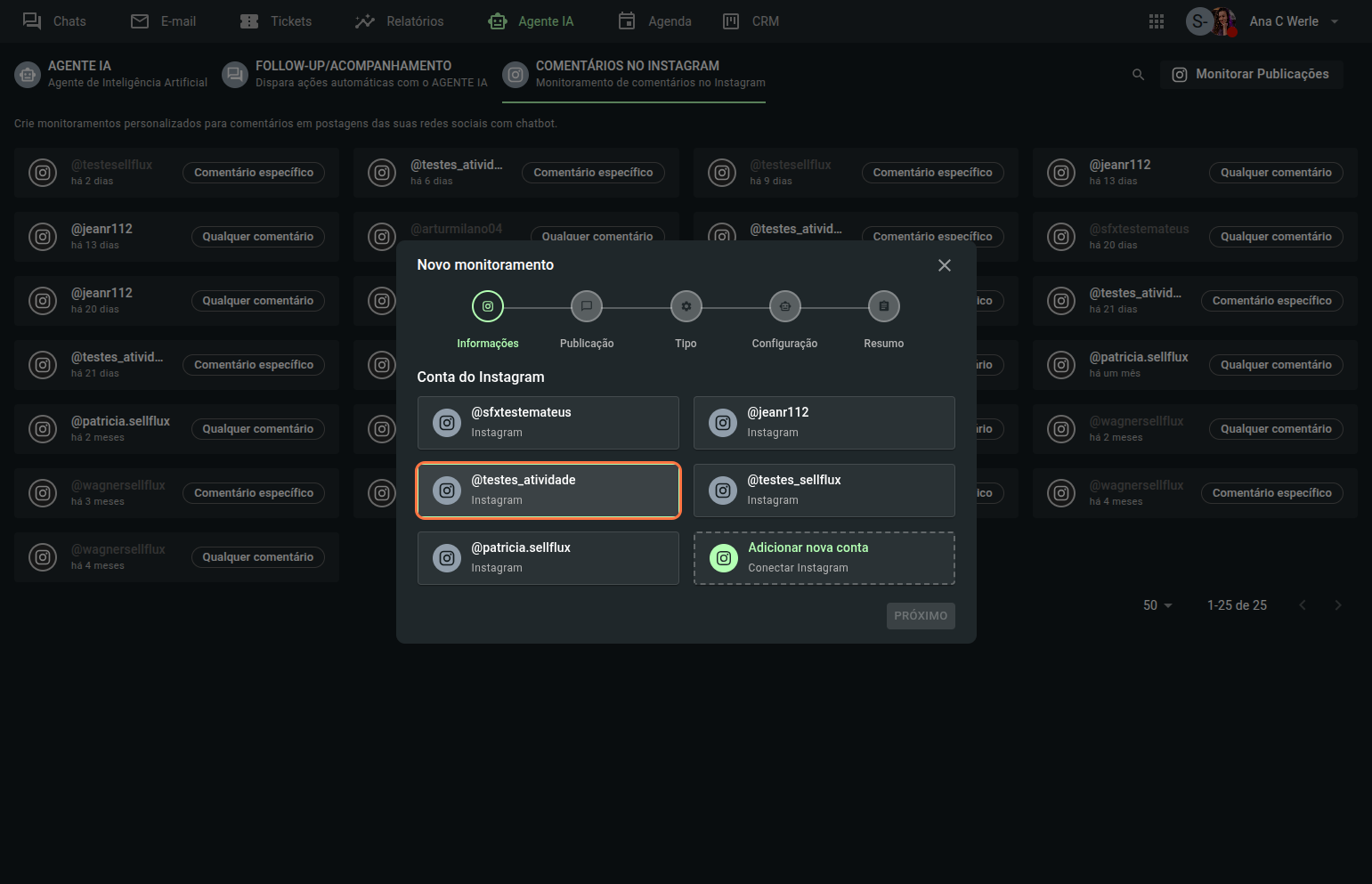Select the @testes_sellflux account card

824,491
